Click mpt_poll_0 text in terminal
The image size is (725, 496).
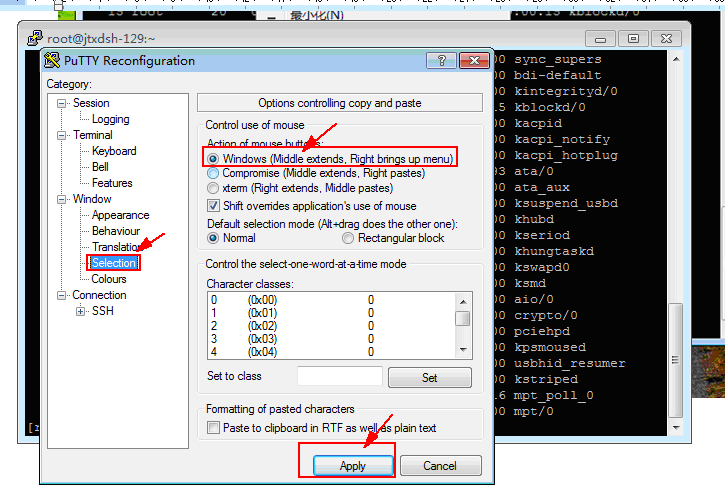[x=553, y=396]
